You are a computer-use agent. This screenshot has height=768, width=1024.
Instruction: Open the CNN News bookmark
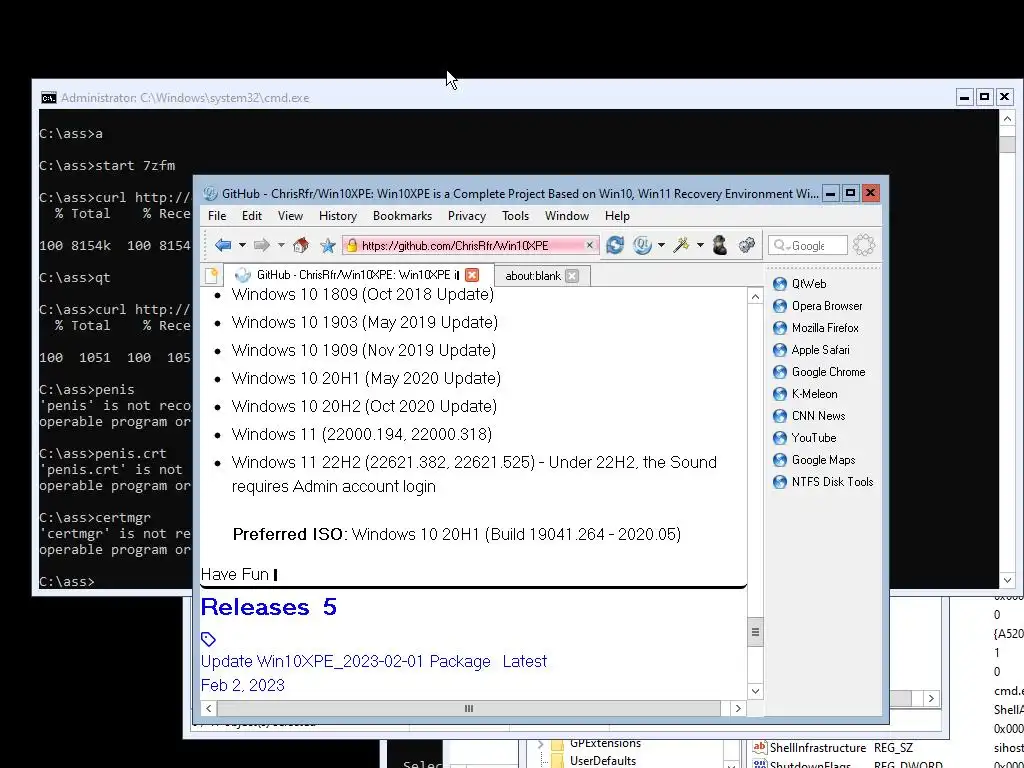click(809, 416)
